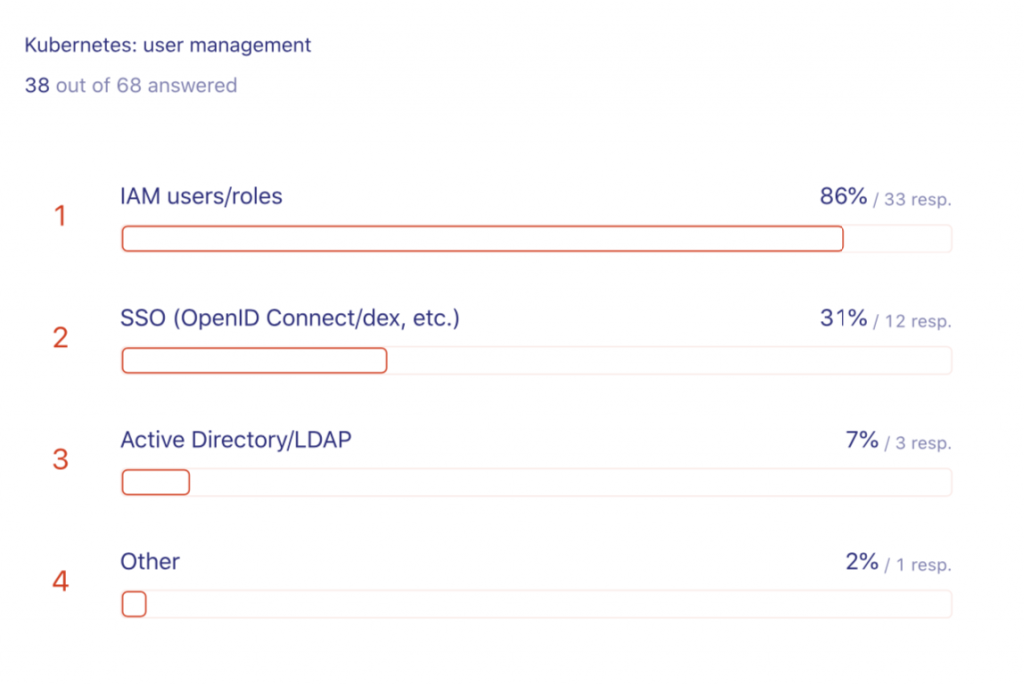Click the small filled bar for Other
Viewport: 1024px width, 685px height.
coord(134,604)
